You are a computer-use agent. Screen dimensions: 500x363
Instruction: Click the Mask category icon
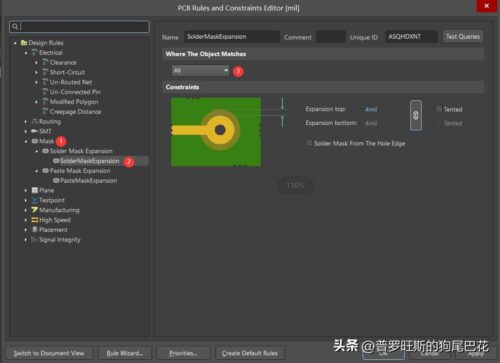tap(34, 141)
